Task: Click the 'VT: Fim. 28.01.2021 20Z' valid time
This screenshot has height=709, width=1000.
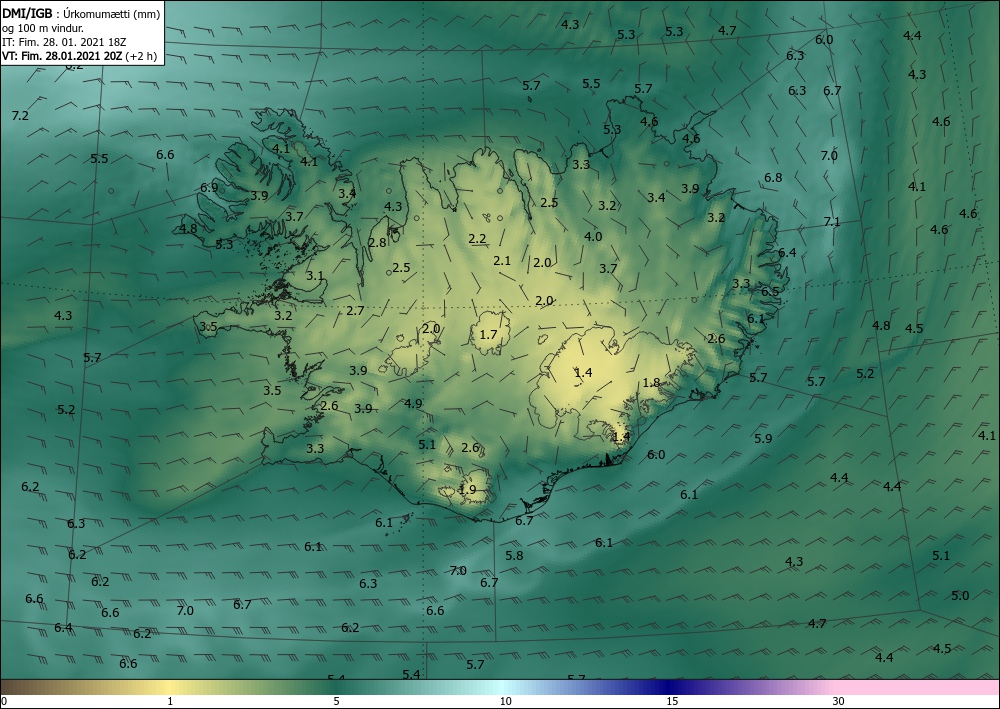Action: click(62, 55)
